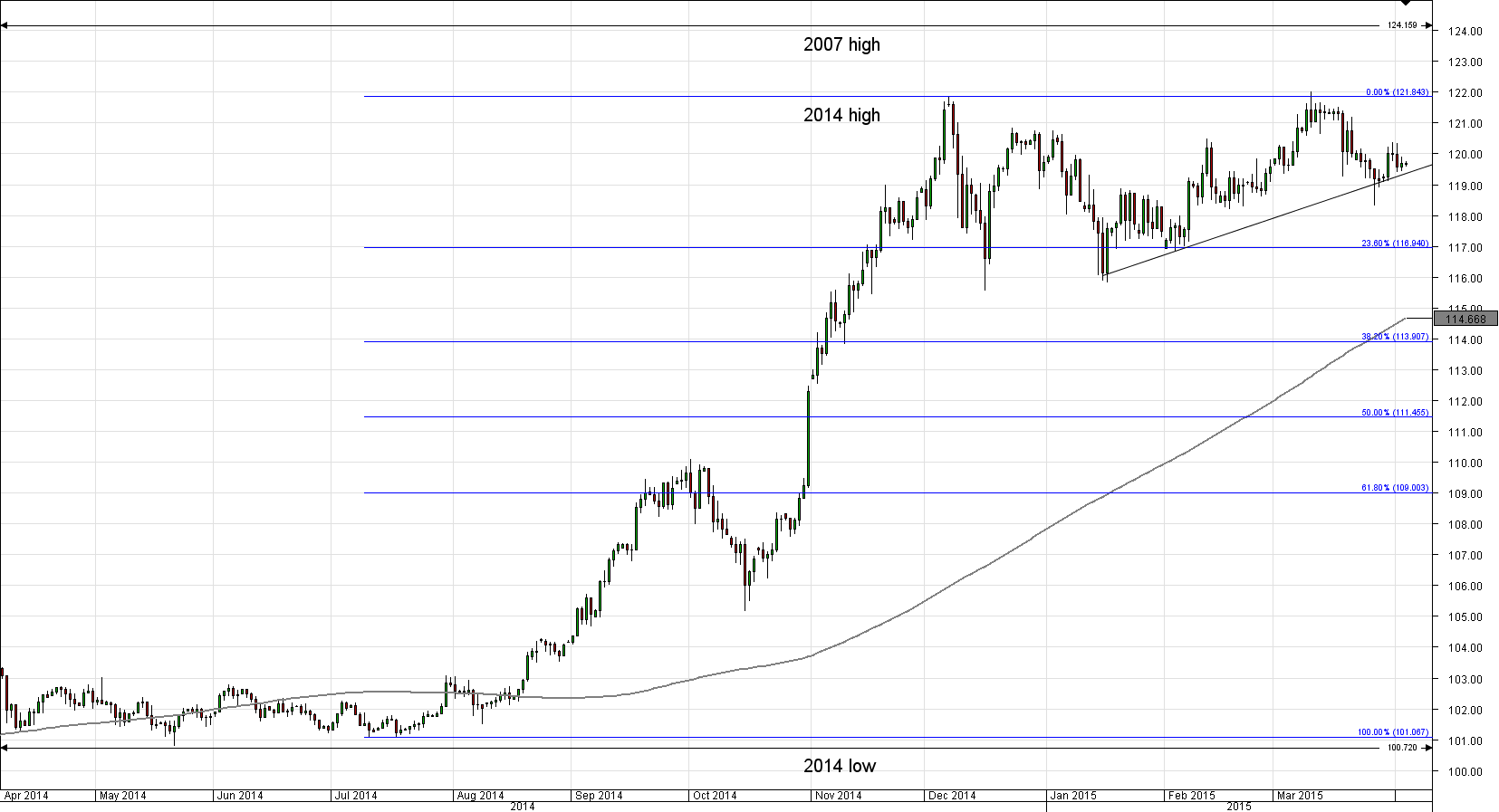Click the 122.00 price axis value
The width and height of the screenshot is (1499, 812).
pos(1465,93)
